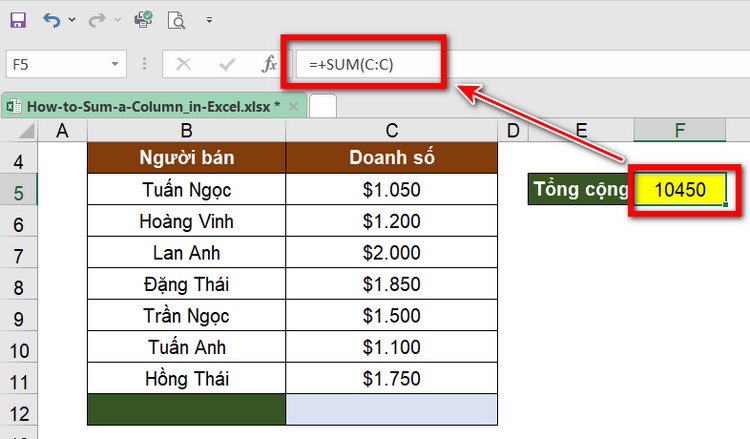Open Print Preview icon

tap(176, 21)
